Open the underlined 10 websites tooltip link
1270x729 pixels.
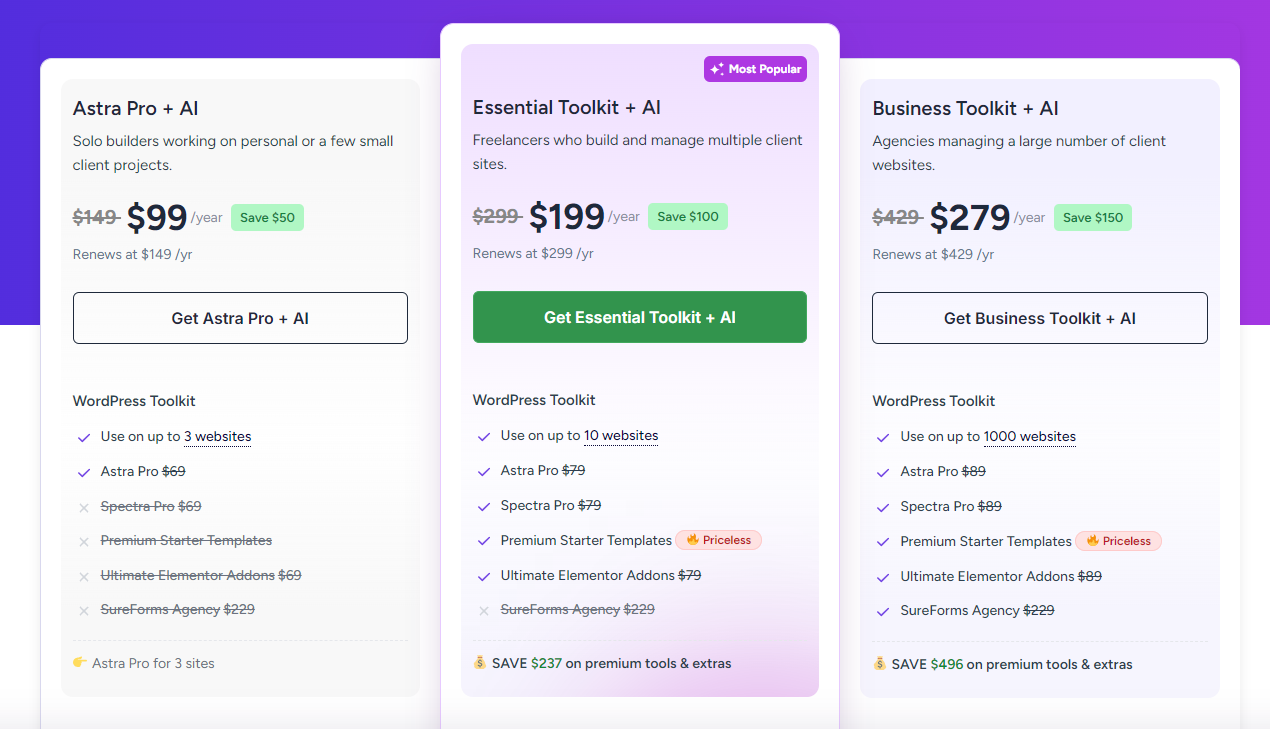[x=621, y=436]
